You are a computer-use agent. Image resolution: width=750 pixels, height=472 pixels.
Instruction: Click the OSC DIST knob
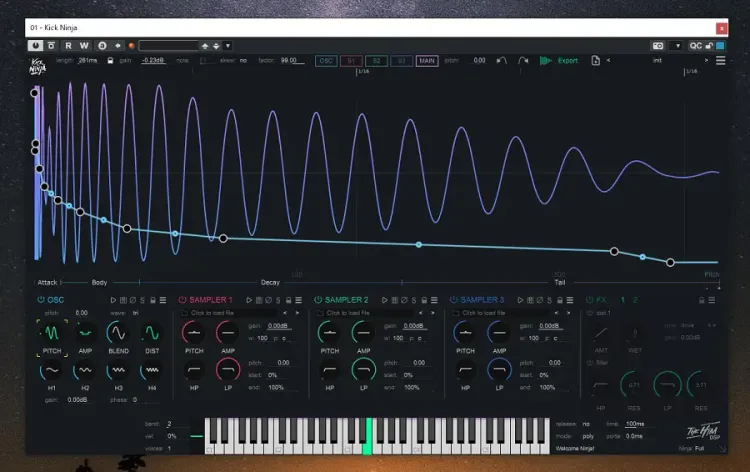[x=152, y=332]
